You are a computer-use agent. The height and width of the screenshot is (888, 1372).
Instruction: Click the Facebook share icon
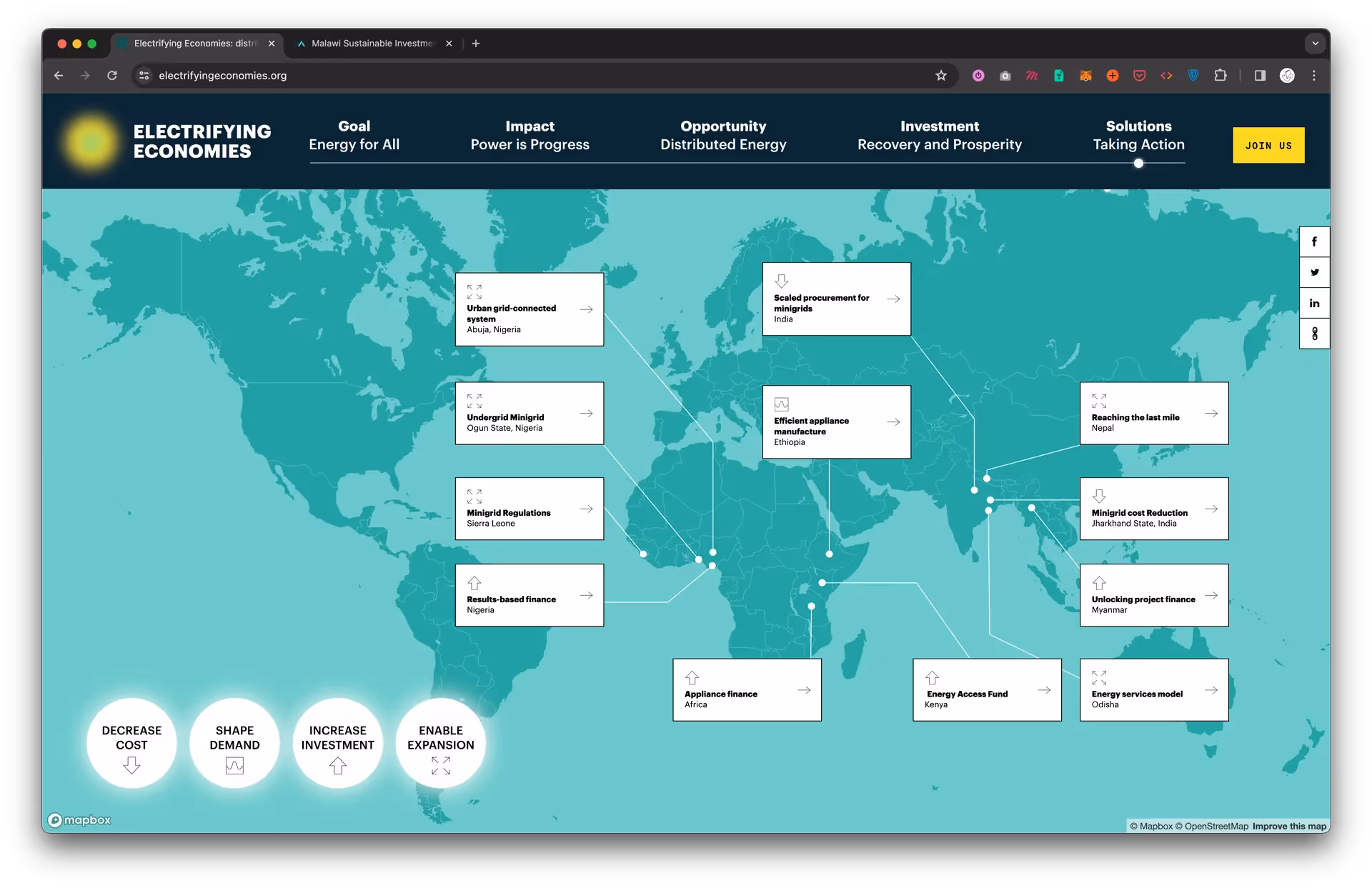tap(1313, 242)
